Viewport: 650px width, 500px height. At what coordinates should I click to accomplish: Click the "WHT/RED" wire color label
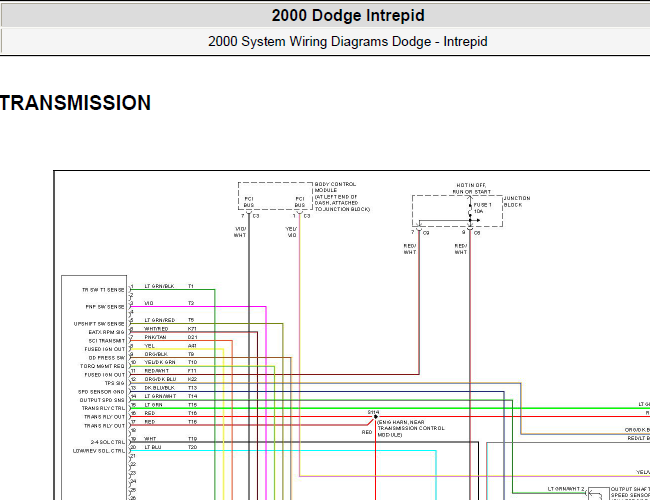[x=156, y=329]
